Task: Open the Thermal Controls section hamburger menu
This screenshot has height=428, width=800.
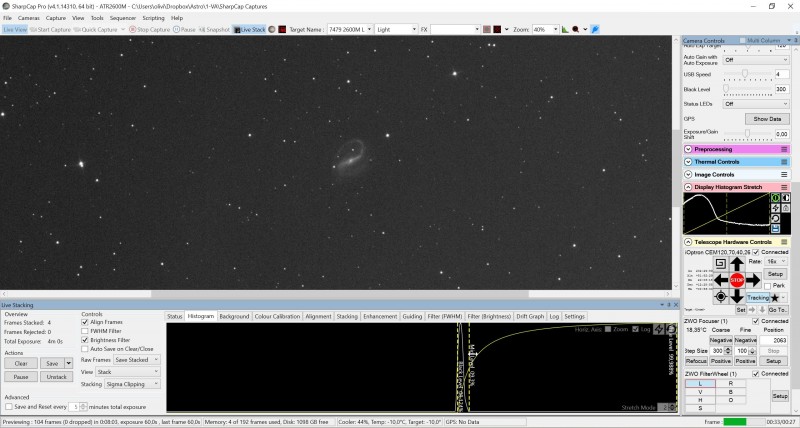Action: [x=784, y=162]
